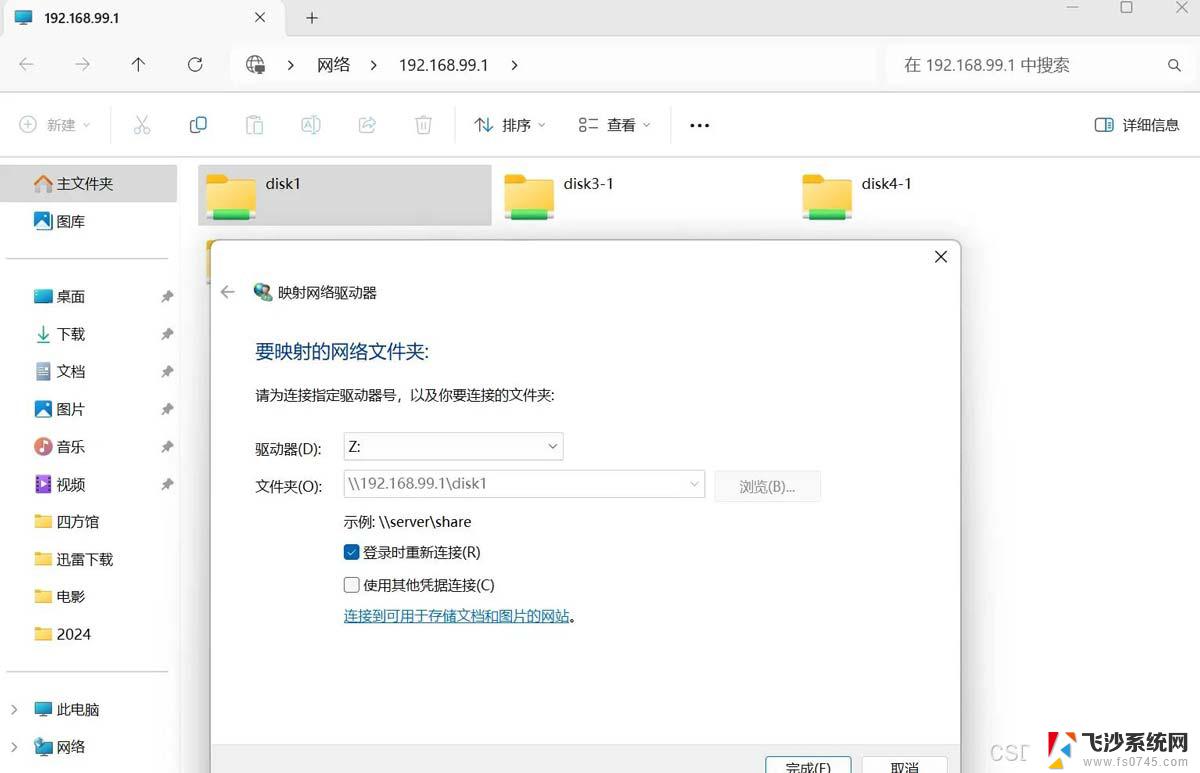The height and width of the screenshot is (773, 1200).
Task: Open the 查看 view dropdown
Action: pyautogui.click(x=614, y=125)
